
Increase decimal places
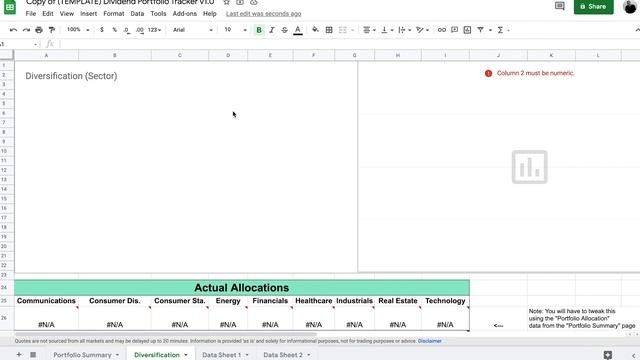pos(140,30)
